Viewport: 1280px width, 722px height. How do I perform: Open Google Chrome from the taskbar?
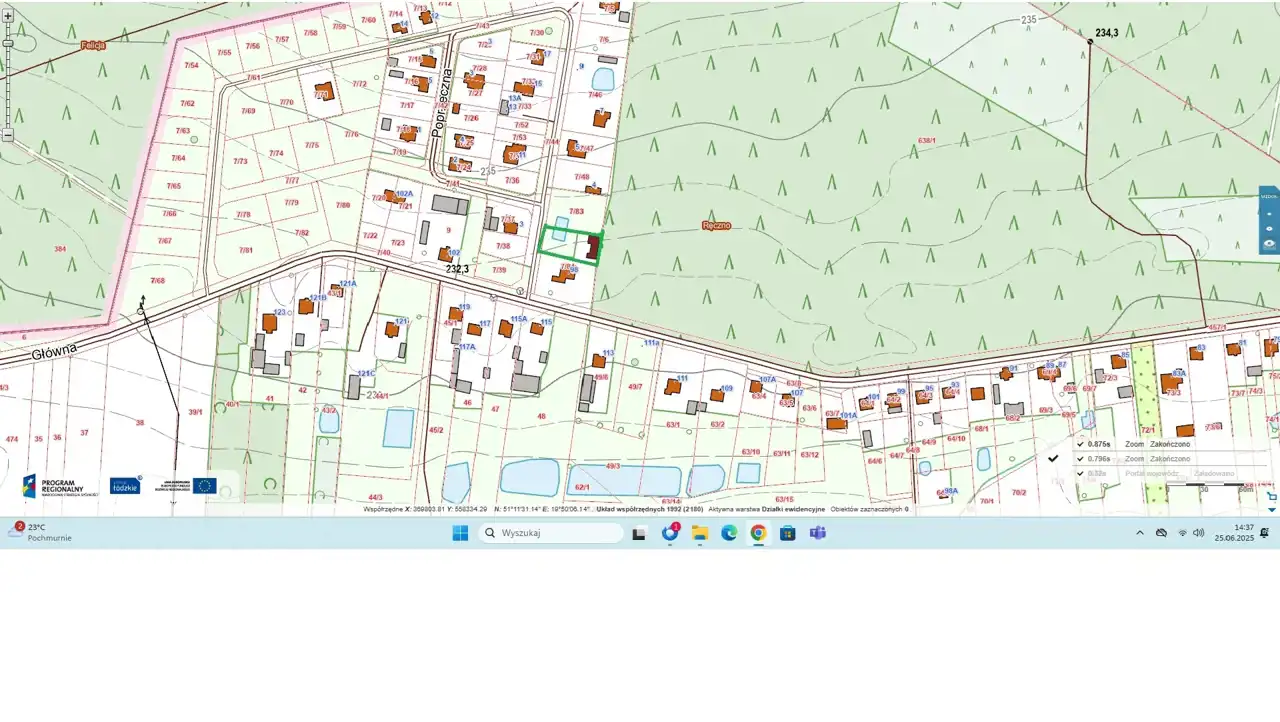[758, 533]
